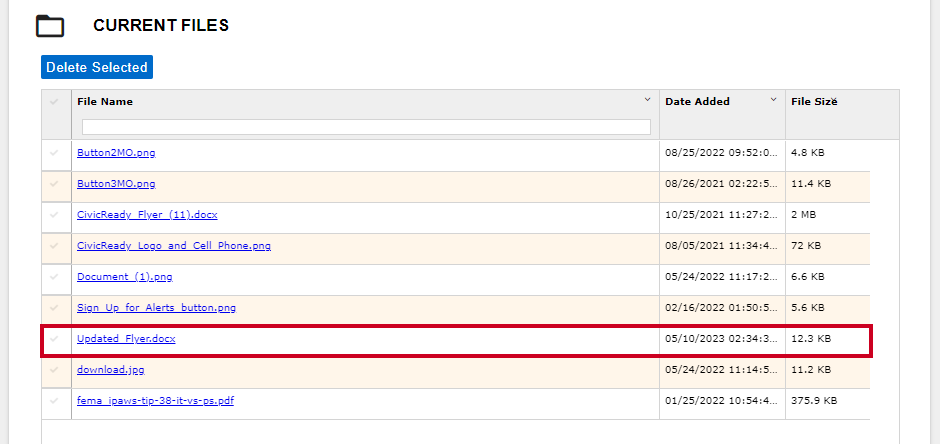This screenshot has height=444, width=940.
Task: Click the 6.6 KB file size cell
Action: coord(808,277)
